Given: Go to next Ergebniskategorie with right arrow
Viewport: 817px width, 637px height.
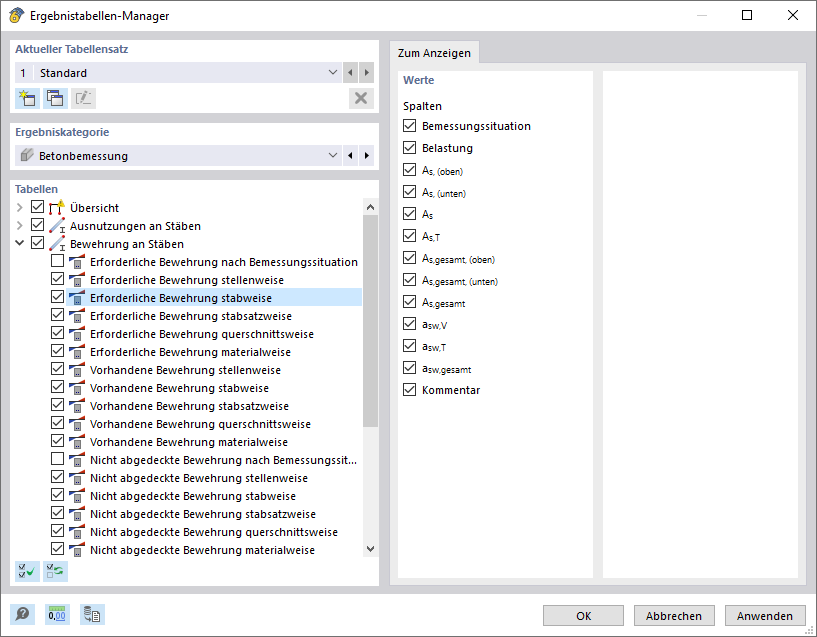Looking at the screenshot, I should [367, 156].
